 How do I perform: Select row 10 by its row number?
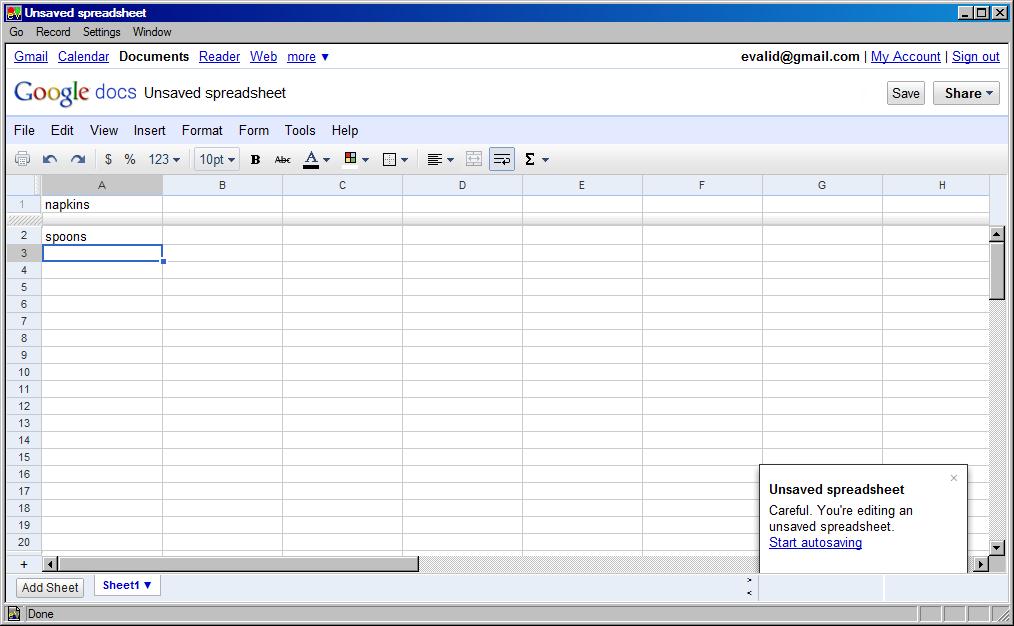coord(24,372)
